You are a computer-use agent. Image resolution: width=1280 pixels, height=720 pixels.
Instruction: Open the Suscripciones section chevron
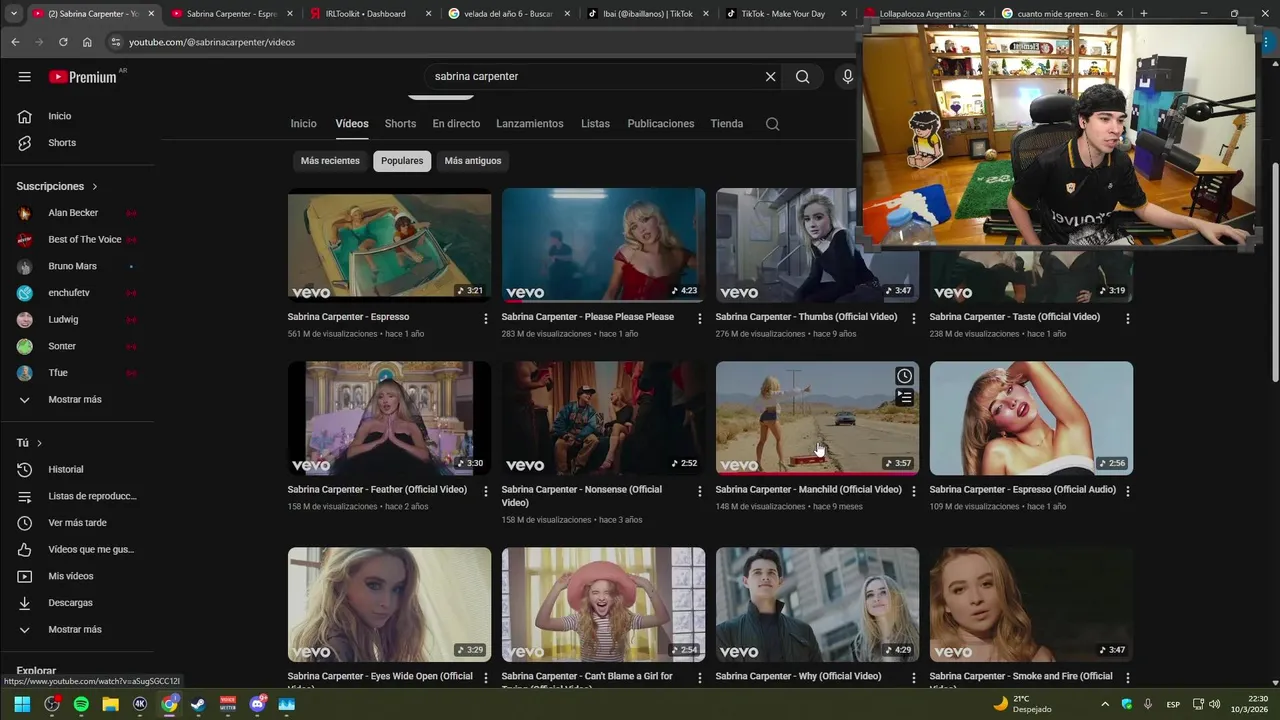point(95,187)
